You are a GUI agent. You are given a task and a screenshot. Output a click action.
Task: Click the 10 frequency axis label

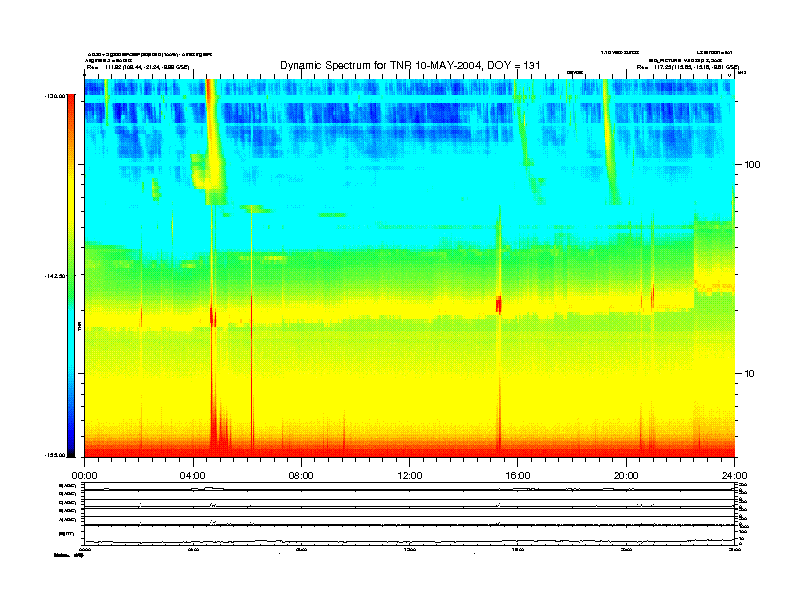[750, 374]
